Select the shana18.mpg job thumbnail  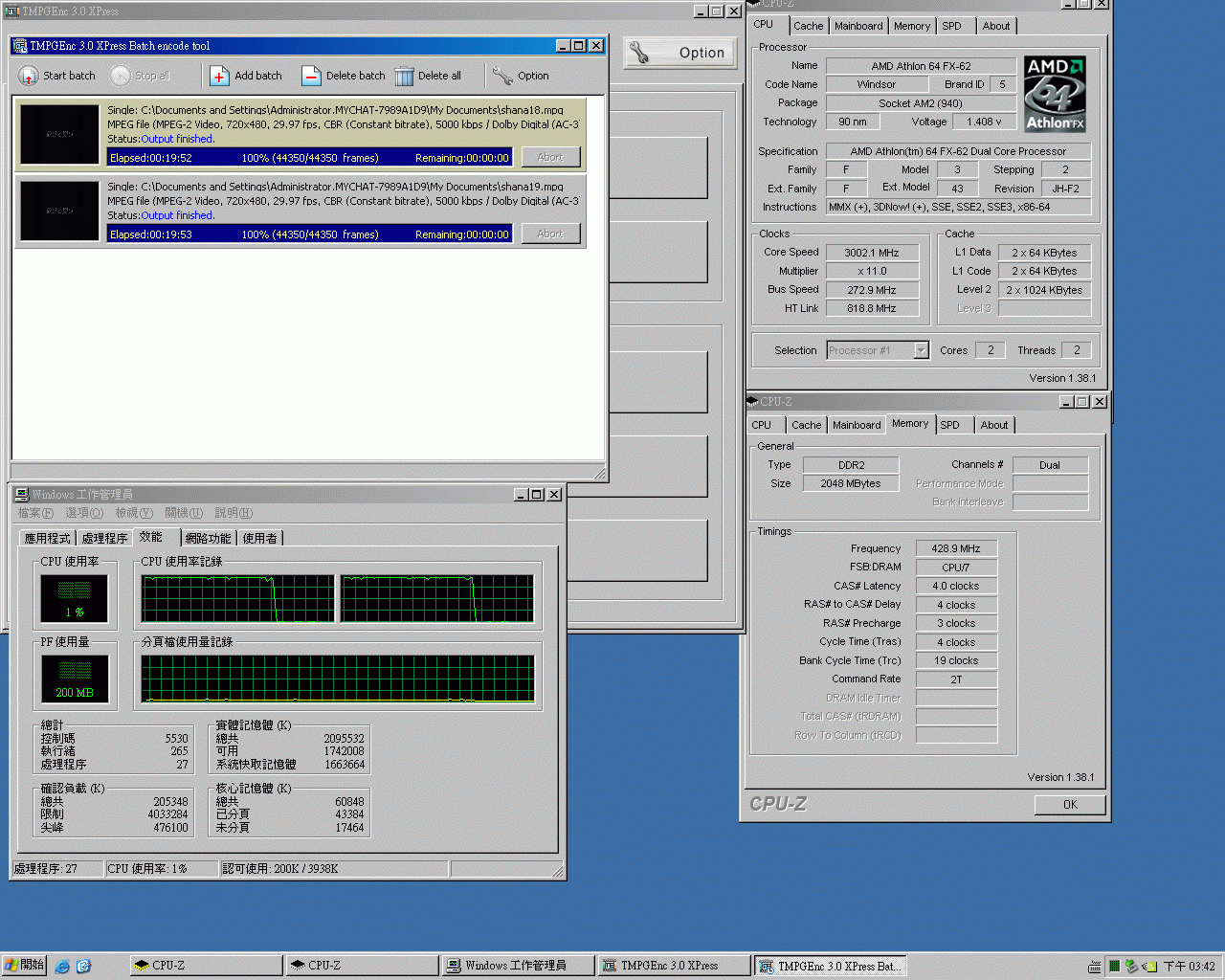(59, 134)
